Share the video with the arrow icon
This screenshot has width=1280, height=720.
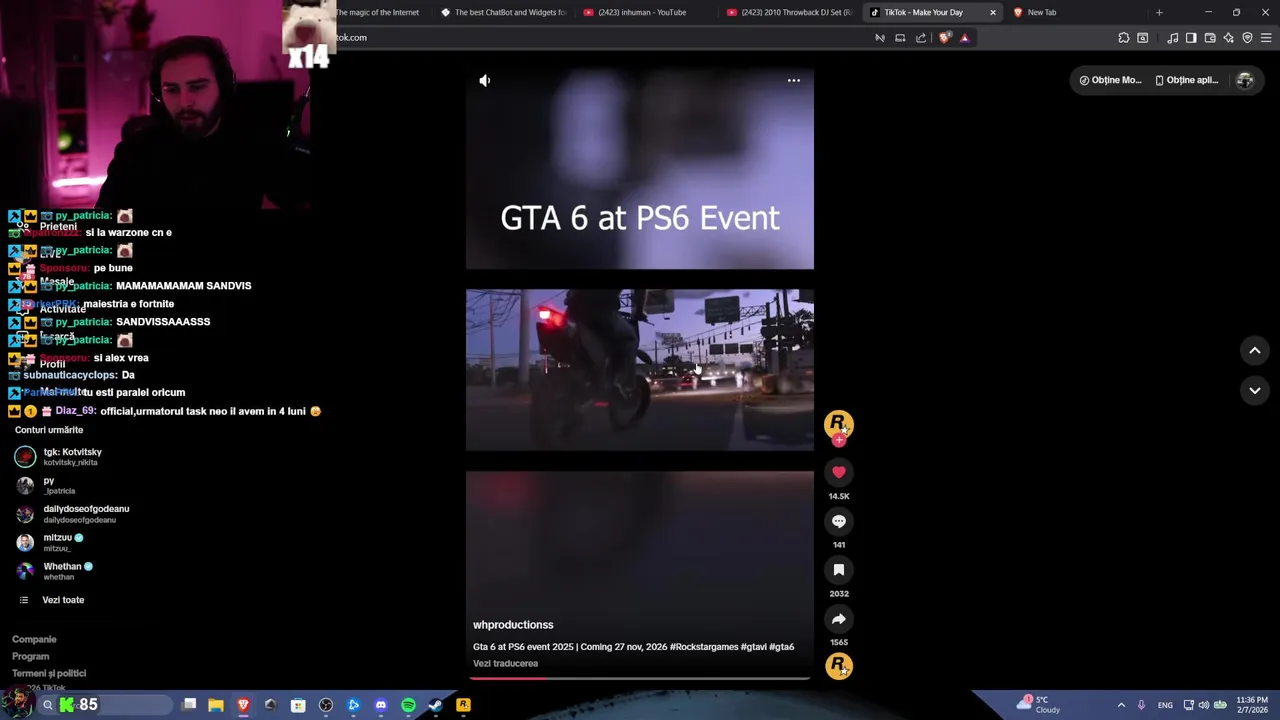[x=839, y=619]
